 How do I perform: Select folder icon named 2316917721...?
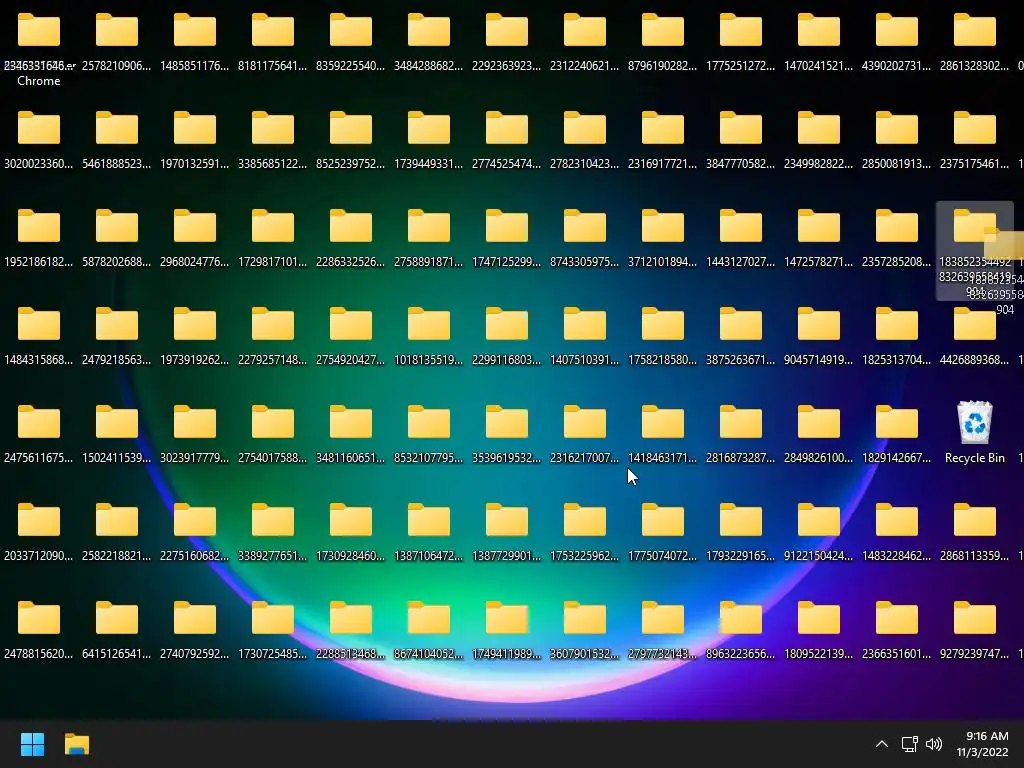(663, 129)
